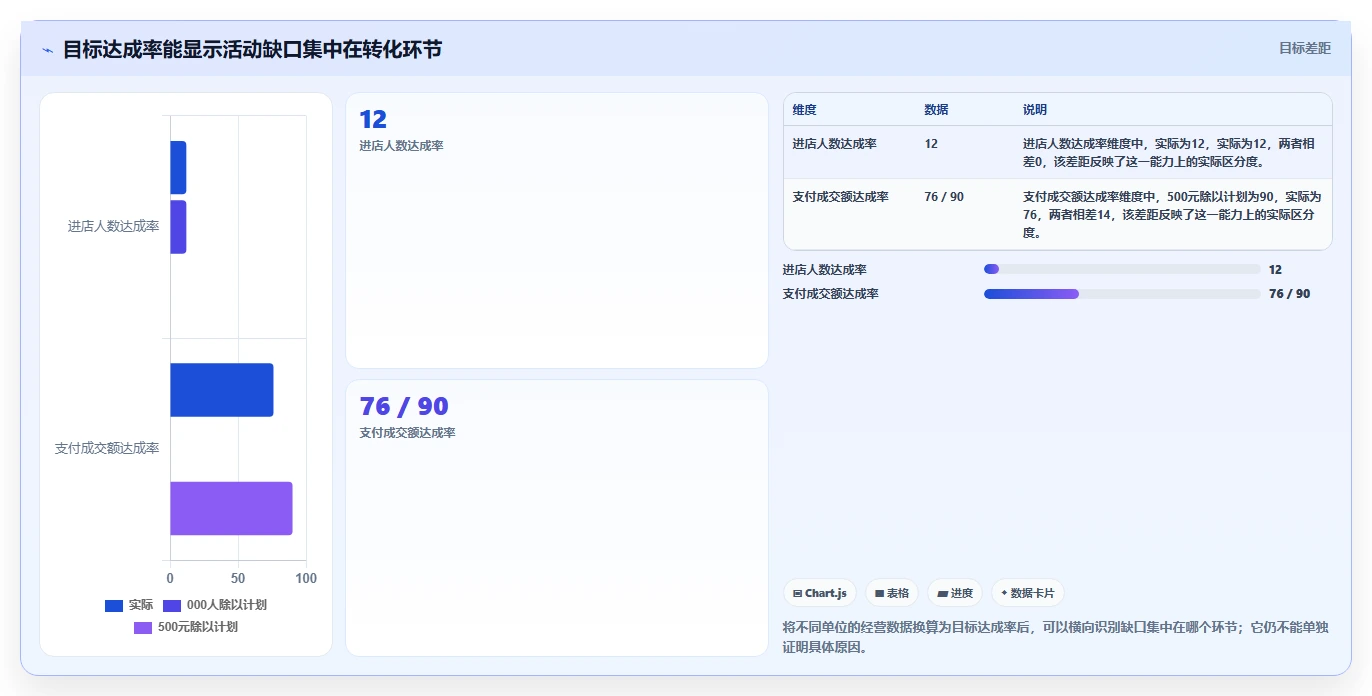Screen dimensions: 1372x696
Task: Click the 000人除以计划 bar for 进店人数达成率
Action: click(178, 227)
